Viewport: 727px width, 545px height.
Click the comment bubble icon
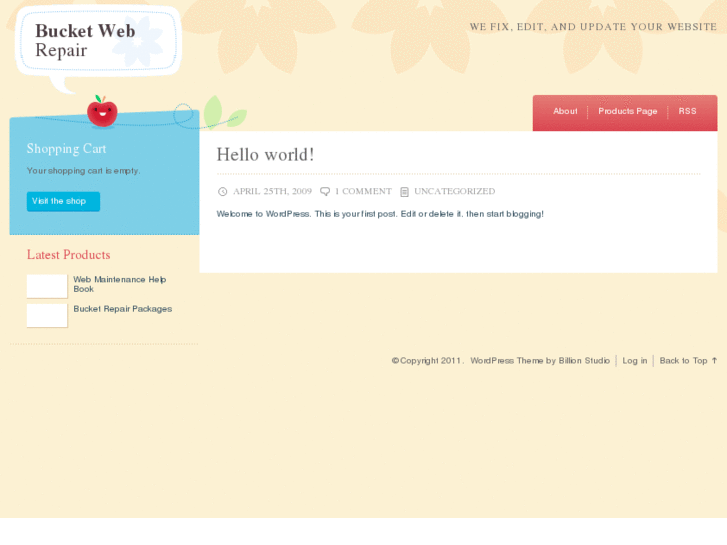[x=325, y=192]
